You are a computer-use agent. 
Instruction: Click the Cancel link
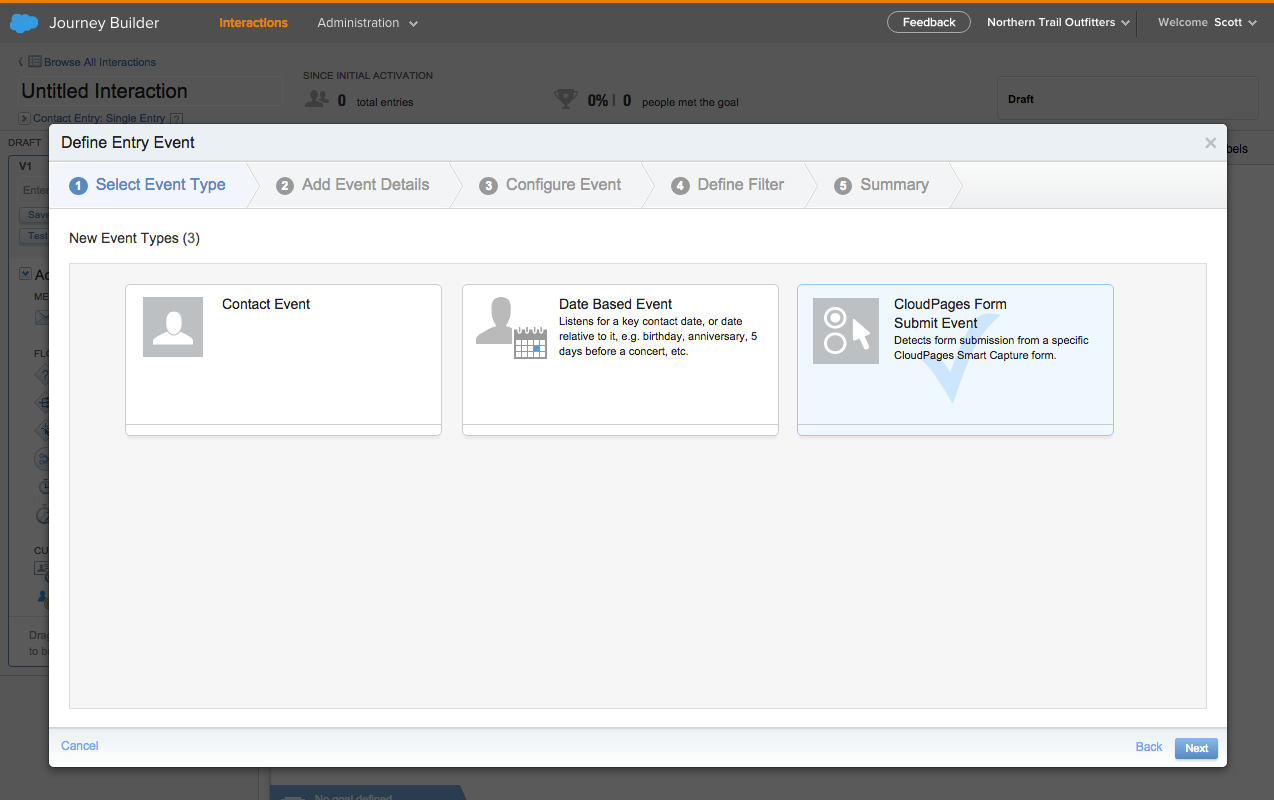click(80, 746)
